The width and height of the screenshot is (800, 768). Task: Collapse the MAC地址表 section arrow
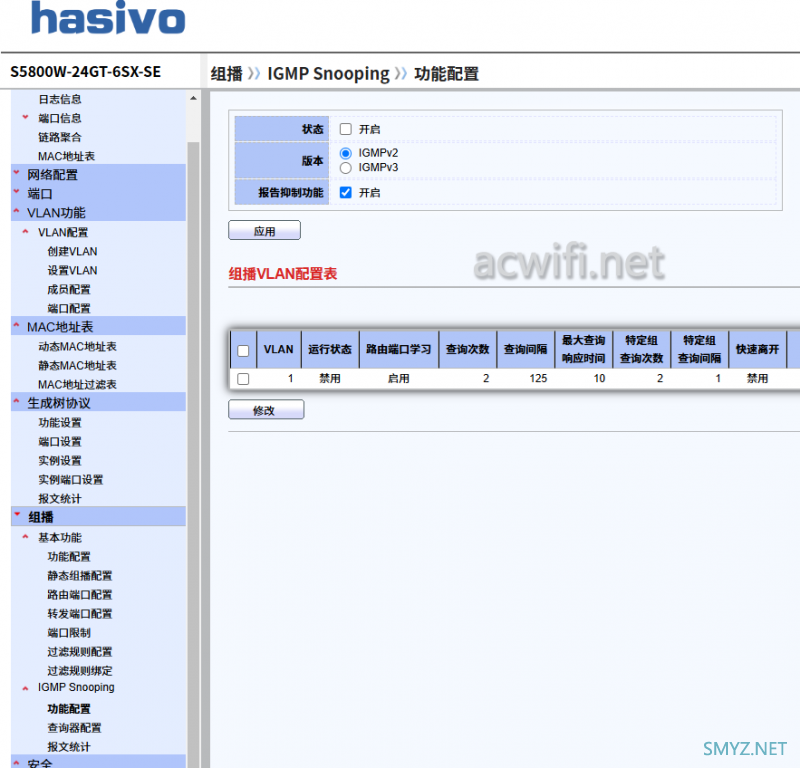pyautogui.click(x=16, y=325)
